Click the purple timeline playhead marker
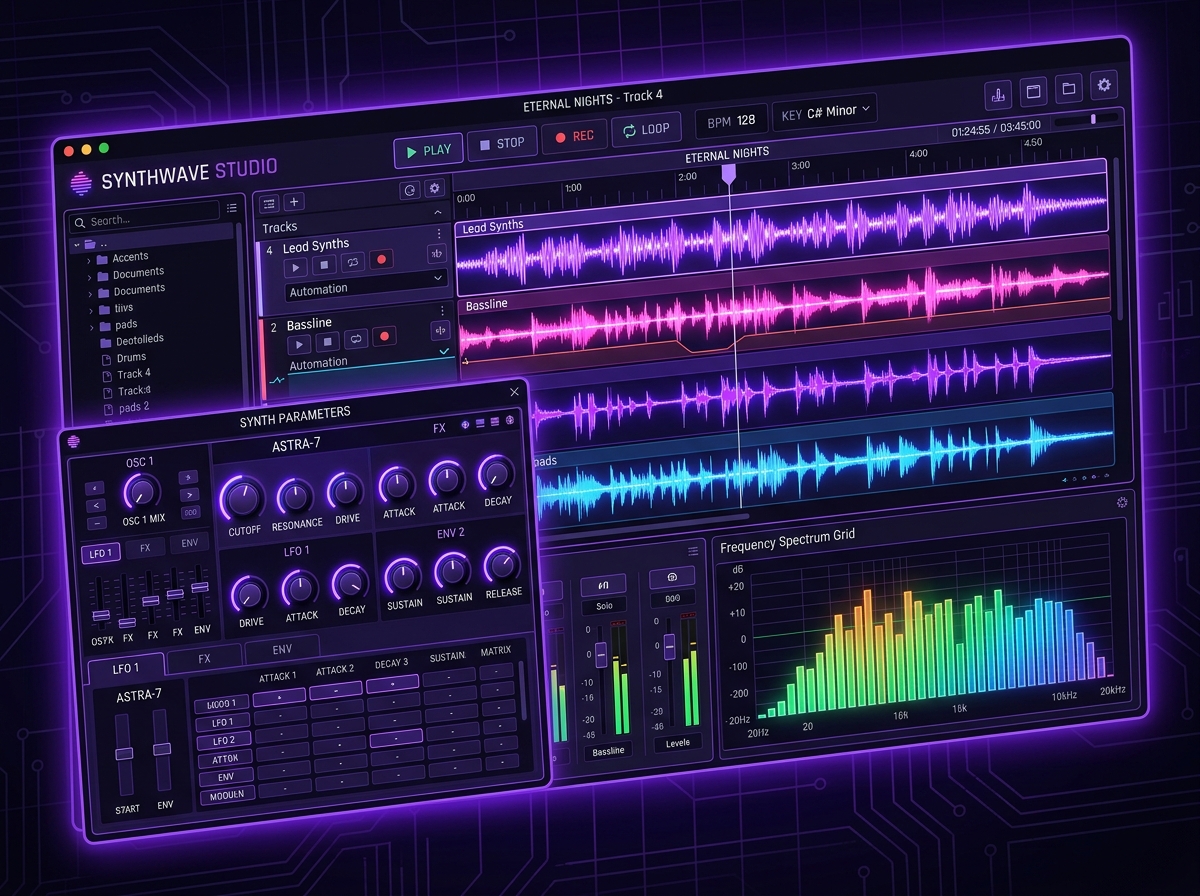 730,175
